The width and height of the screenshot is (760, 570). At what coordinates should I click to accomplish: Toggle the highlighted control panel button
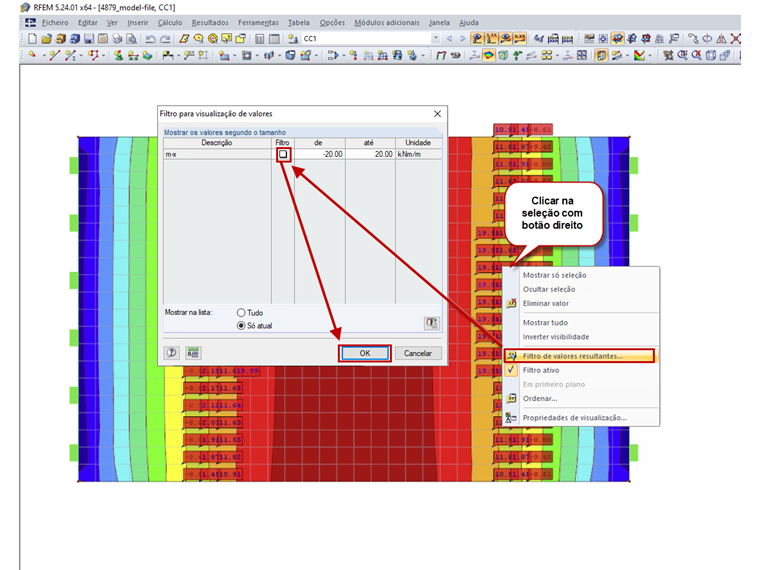coord(601,56)
